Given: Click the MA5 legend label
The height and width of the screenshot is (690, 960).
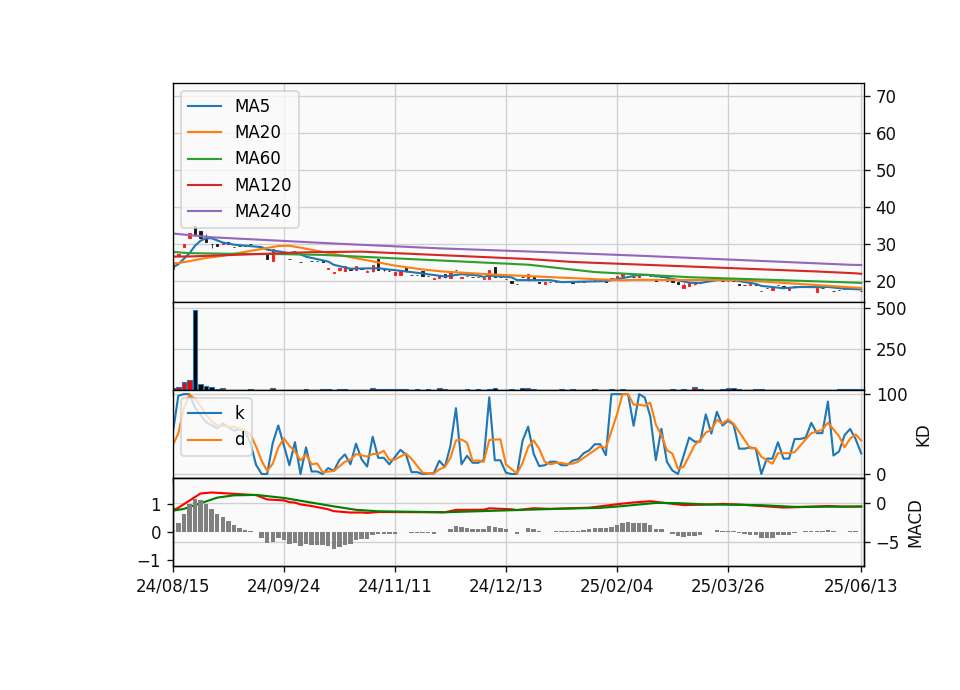Looking at the screenshot, I should tap(252, 106).
